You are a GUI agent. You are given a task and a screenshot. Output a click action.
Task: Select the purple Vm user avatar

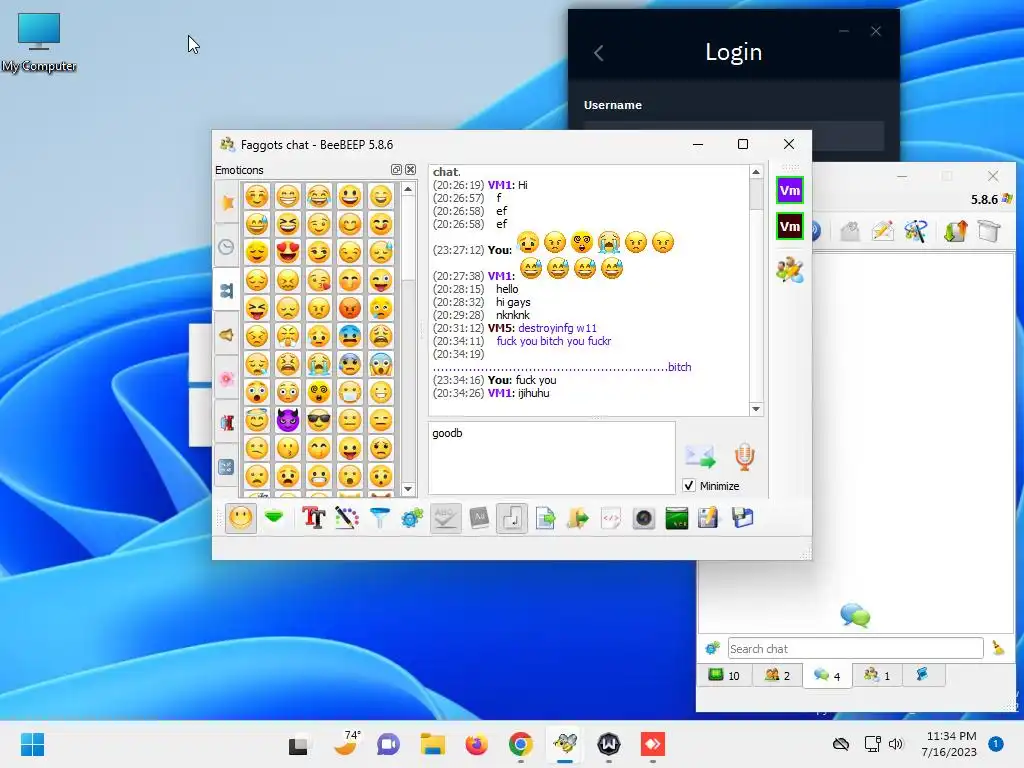pos(790,191)
